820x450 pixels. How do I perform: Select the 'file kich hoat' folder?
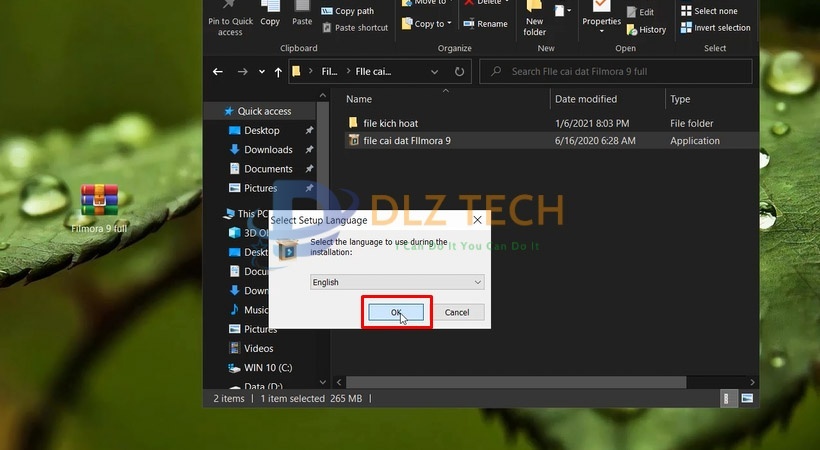(x=390, y=123)
